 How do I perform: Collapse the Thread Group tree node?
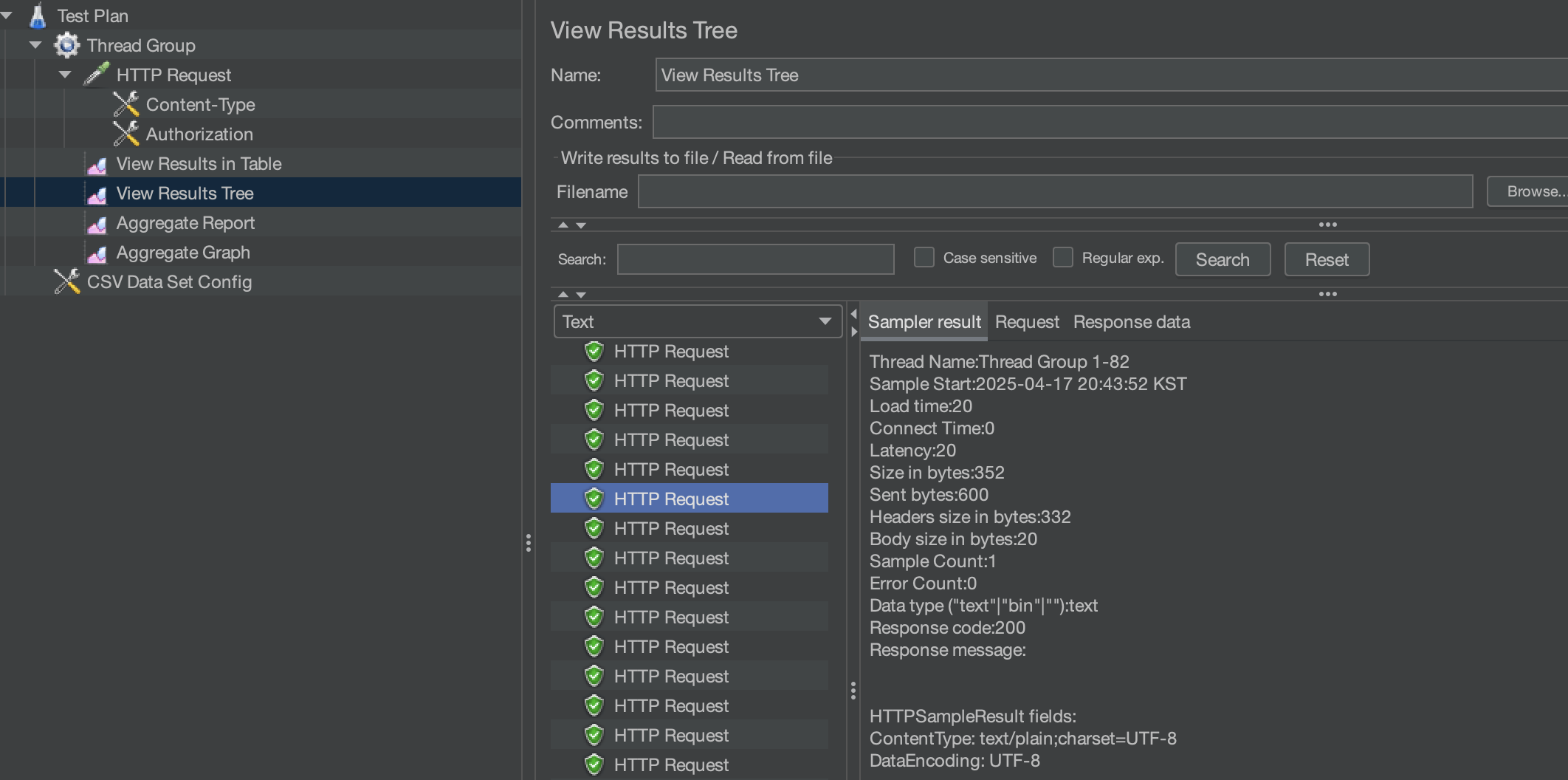pyautogui.click(x=35, y=45)
